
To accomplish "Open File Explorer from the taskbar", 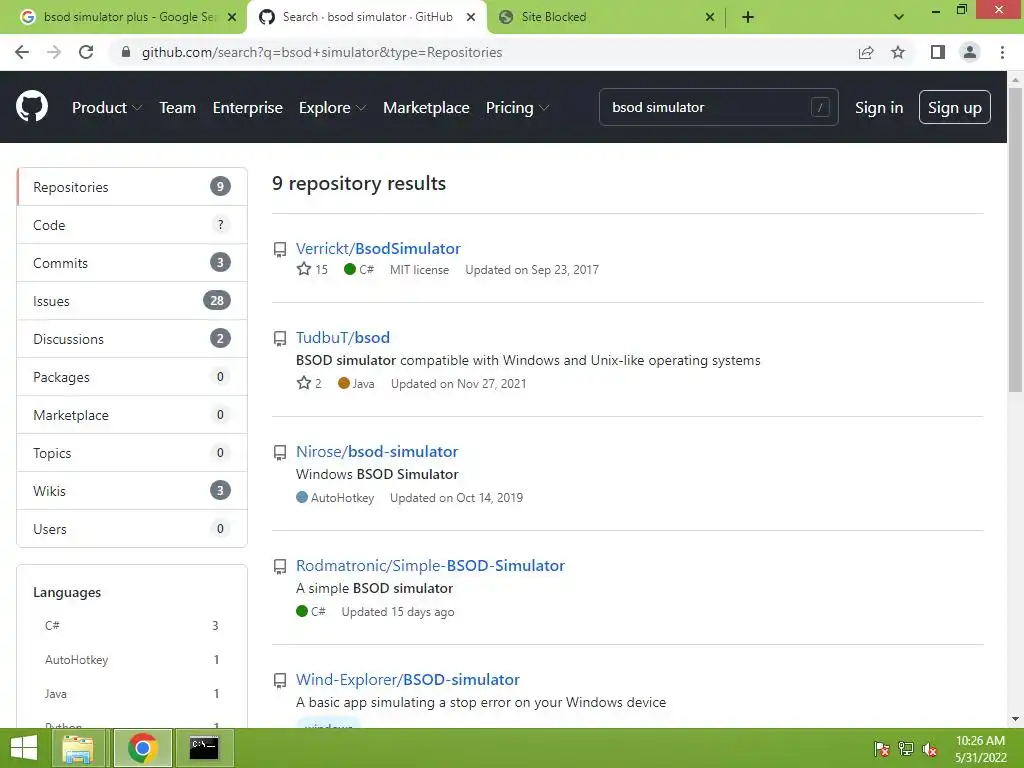I will click(78, 748).
